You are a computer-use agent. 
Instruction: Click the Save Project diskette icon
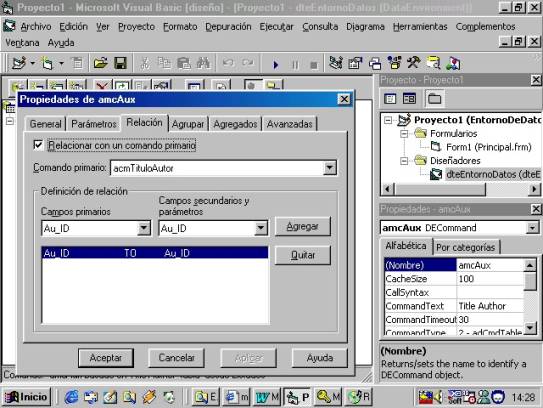[x=120, y=63]
